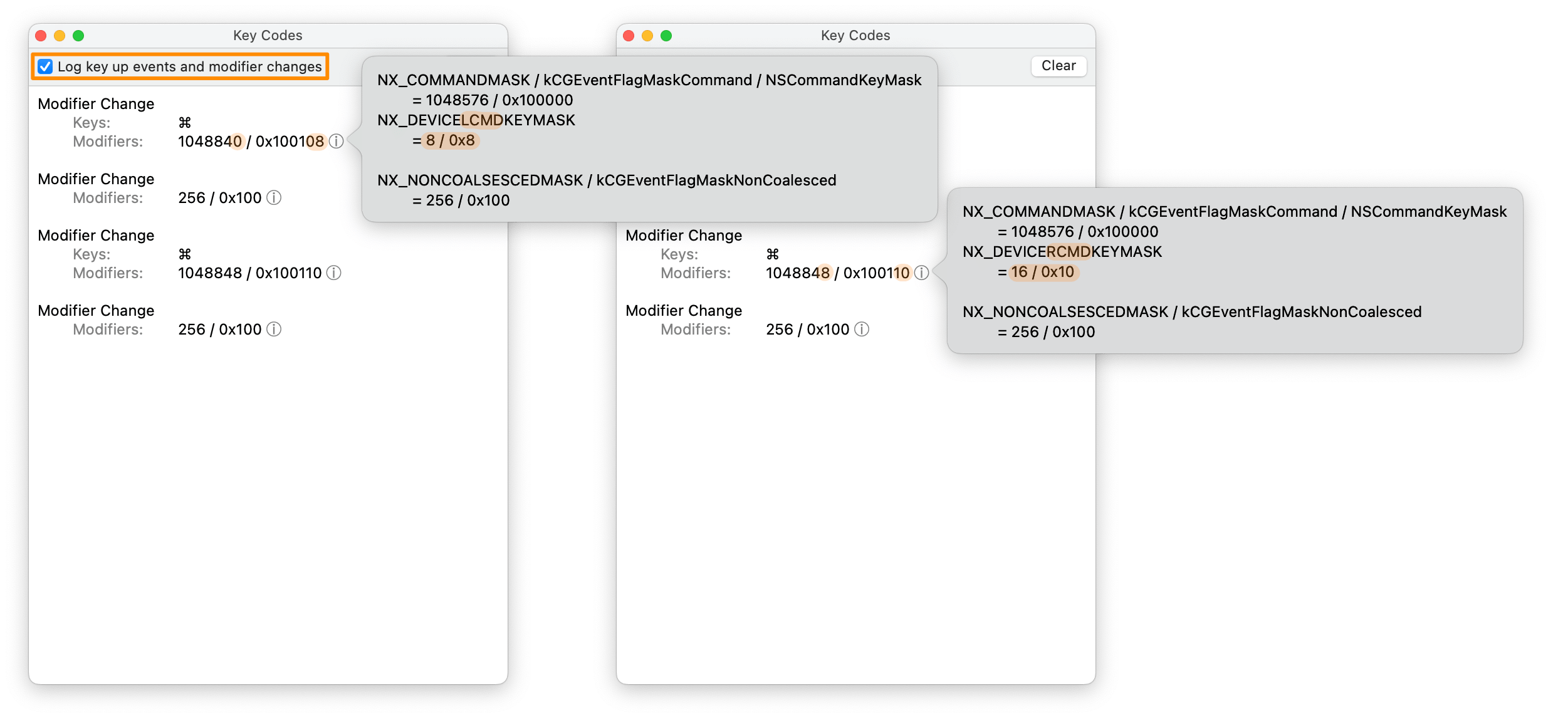Click info icon beside 256 / 0x100 right window
Screen dimensions: 1568x718
pyautogui.click(x=861, y=330)
